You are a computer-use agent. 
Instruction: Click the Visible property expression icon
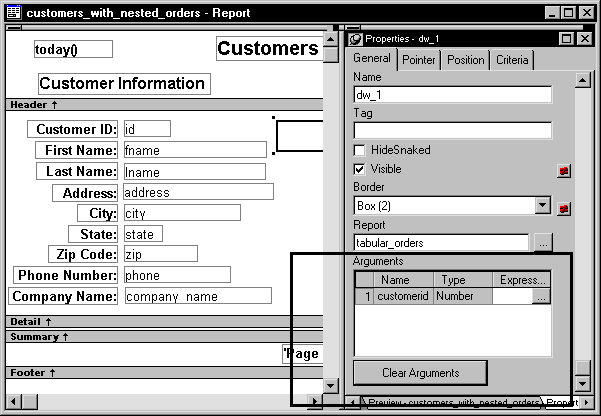(564, 170)
